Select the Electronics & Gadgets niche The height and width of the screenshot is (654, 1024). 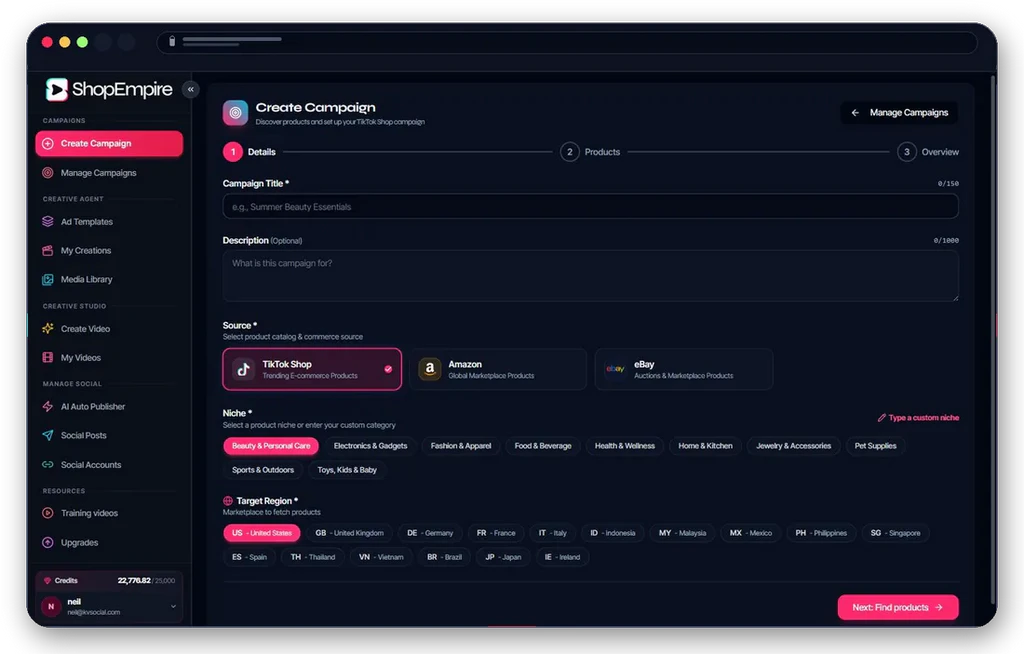pyautogui.click(x=370, y=446)
